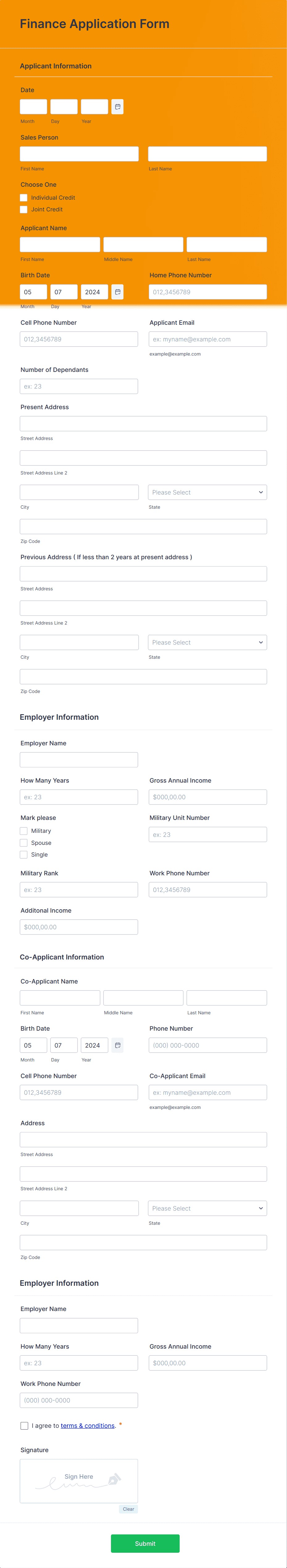Click the co-applicant employer Work Phone Number field
The image size is (287, 1568).
79,1400
